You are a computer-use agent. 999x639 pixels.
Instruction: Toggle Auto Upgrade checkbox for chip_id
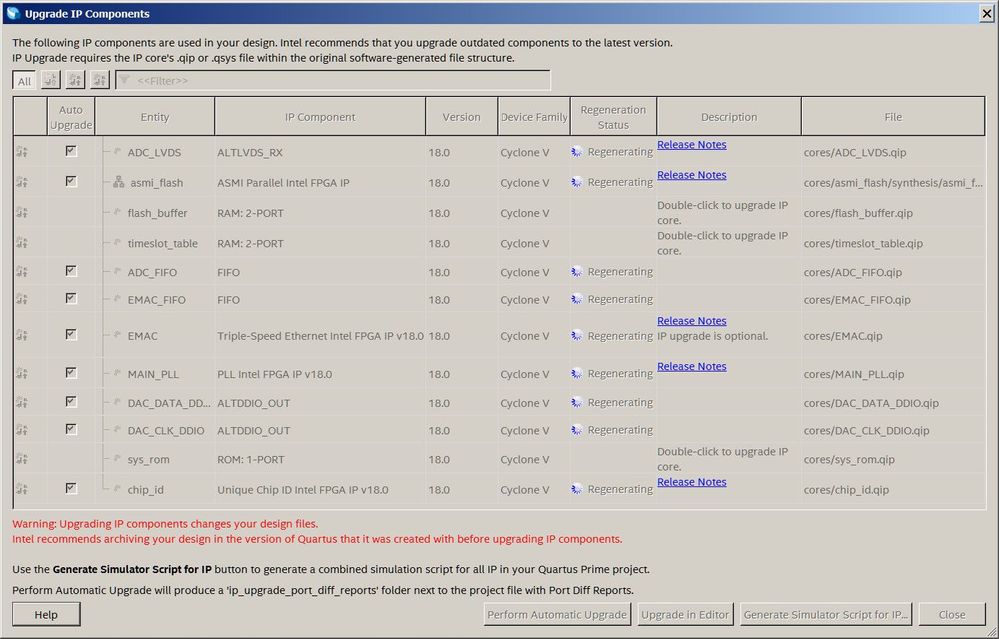pyautogui.click(x=71, y=488)
